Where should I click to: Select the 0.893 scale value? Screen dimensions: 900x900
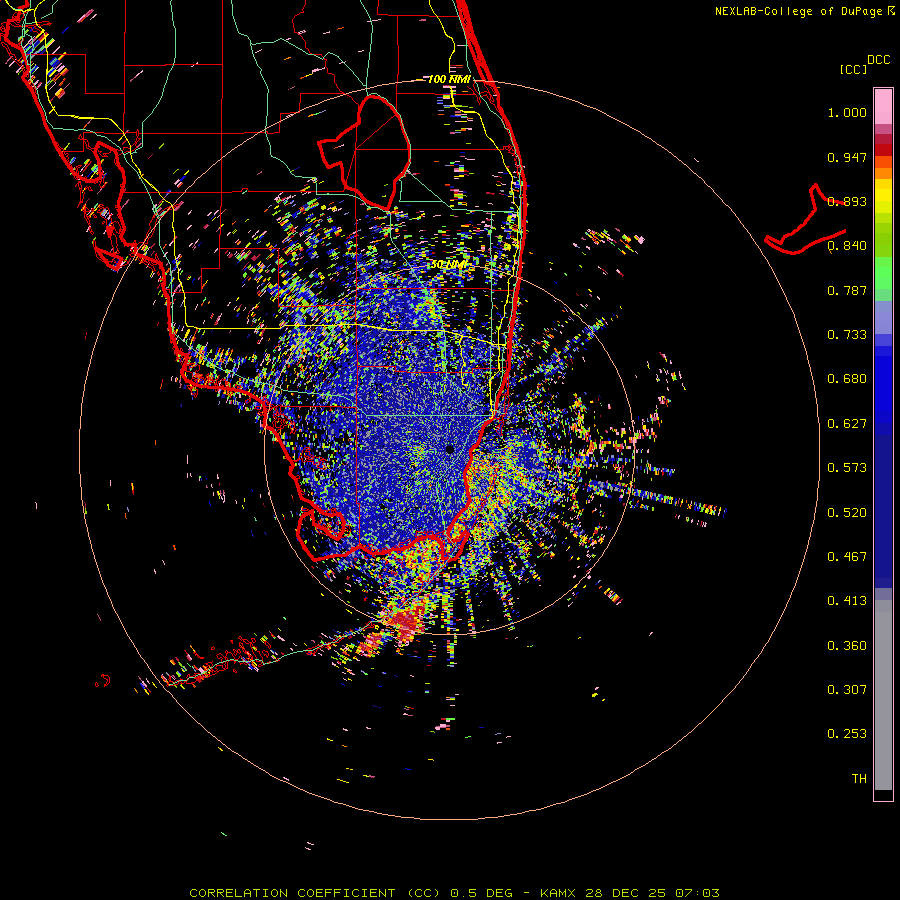point(847,201)
